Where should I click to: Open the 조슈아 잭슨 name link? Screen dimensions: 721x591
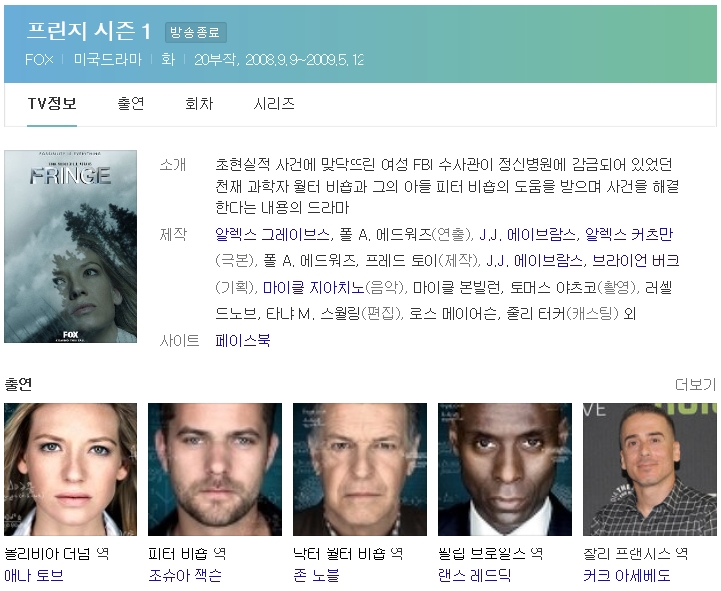185,576
